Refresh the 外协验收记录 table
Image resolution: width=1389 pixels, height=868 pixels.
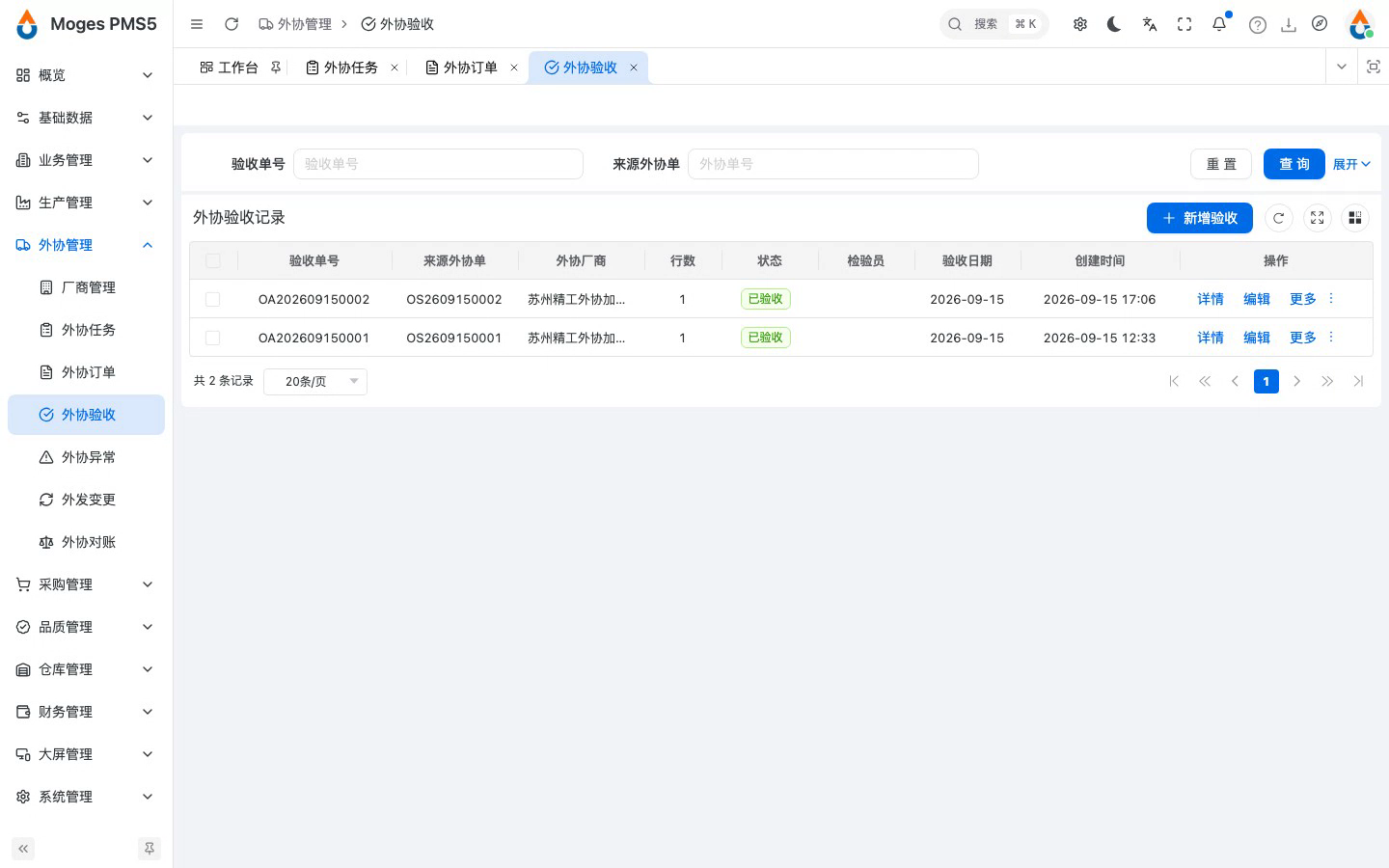(x=1279, y=218)
